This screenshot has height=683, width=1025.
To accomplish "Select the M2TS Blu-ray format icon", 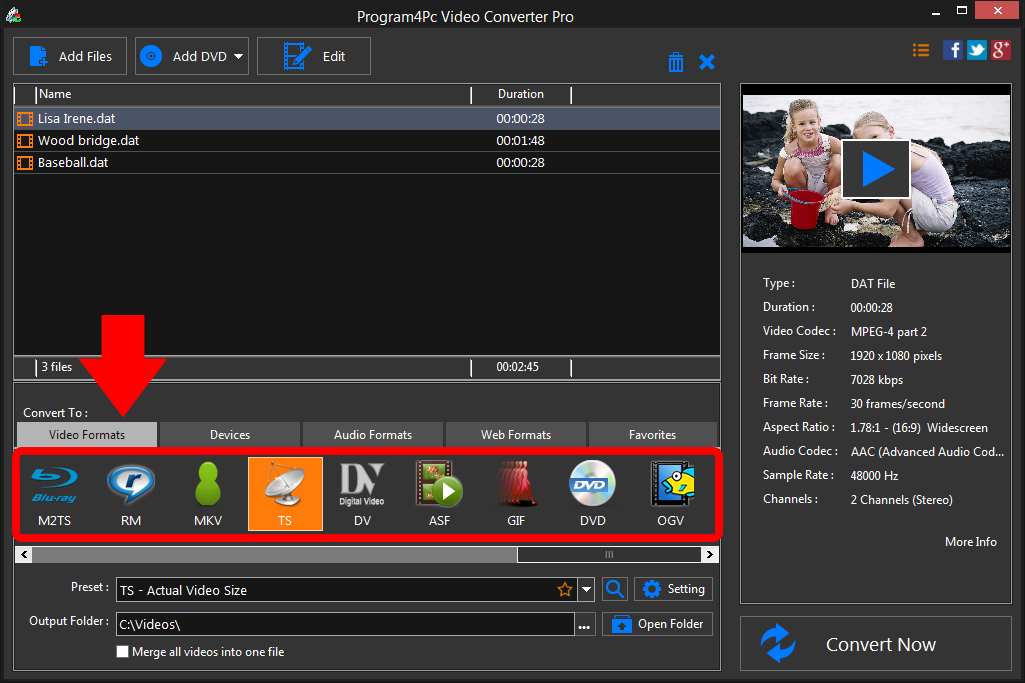I will [x=54, y=494].
